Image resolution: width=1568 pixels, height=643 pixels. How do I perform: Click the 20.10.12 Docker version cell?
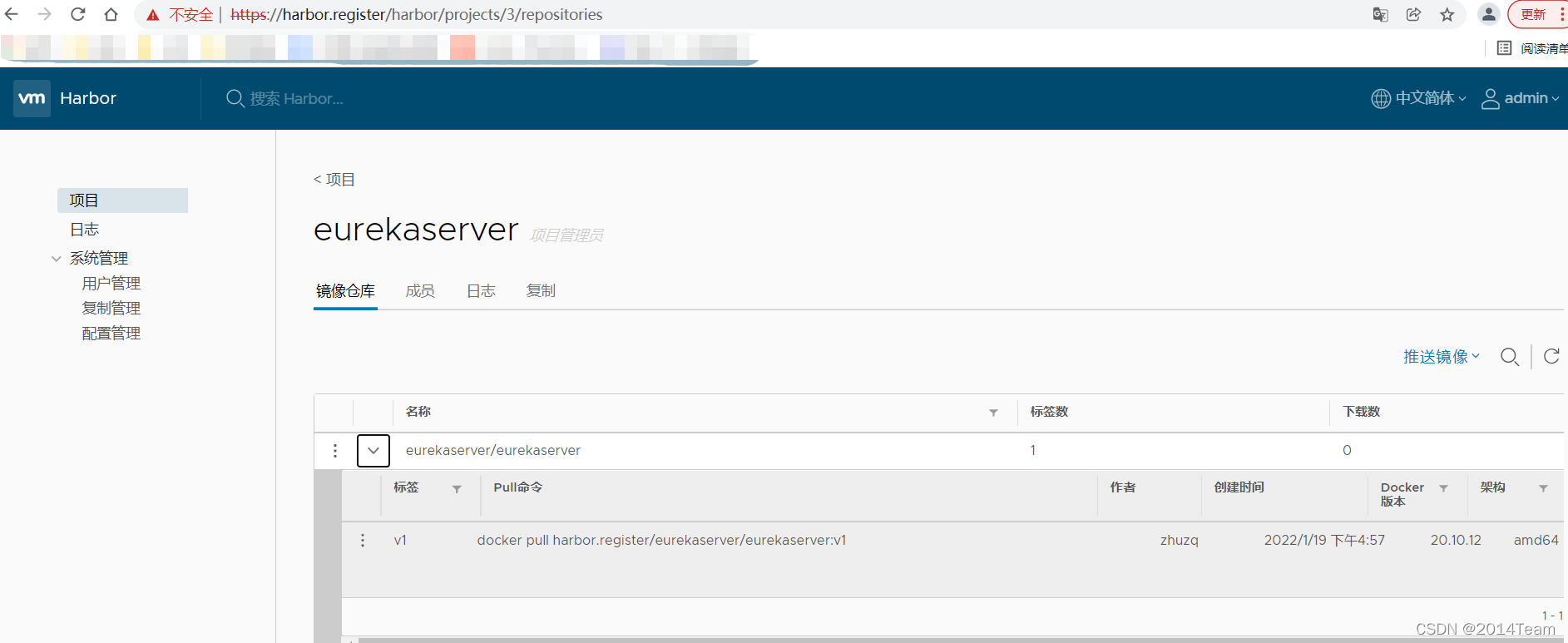pyautogui.click(x=1456, y=540)
